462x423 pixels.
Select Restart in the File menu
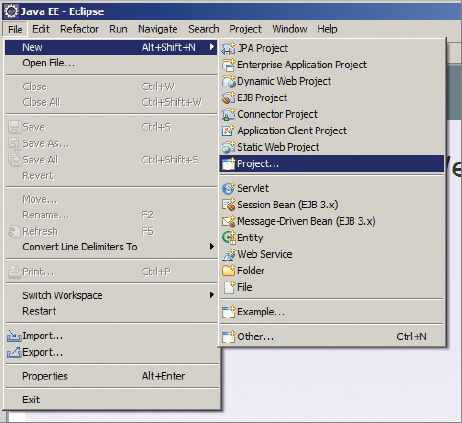[112, 311]
